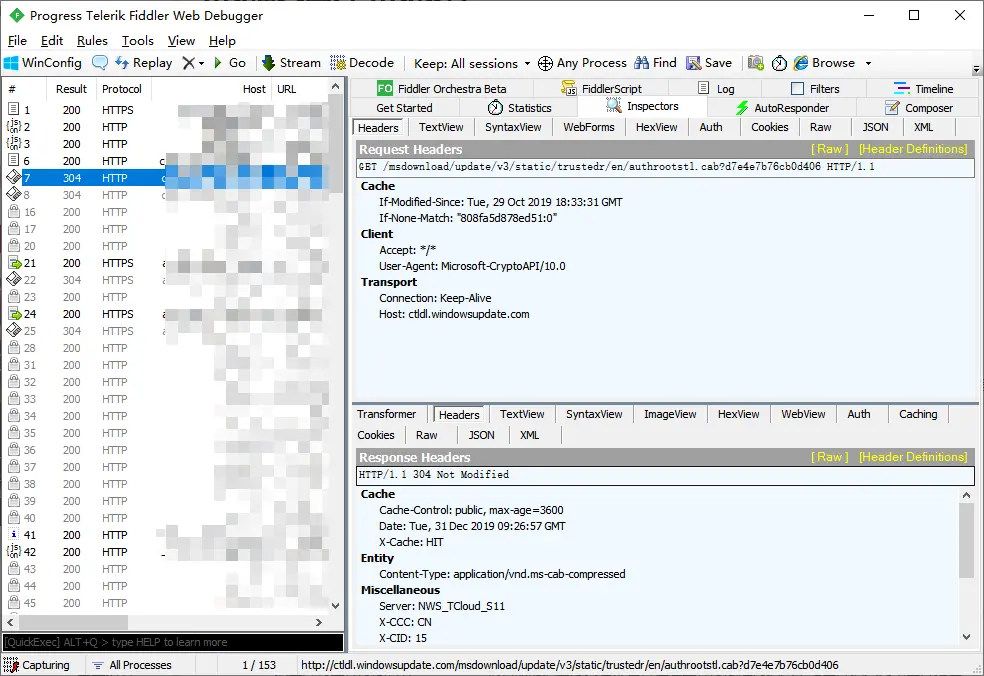Toggle Capturing in status bar
Screen dimensions: 984x676
click(x=36, y=665)
